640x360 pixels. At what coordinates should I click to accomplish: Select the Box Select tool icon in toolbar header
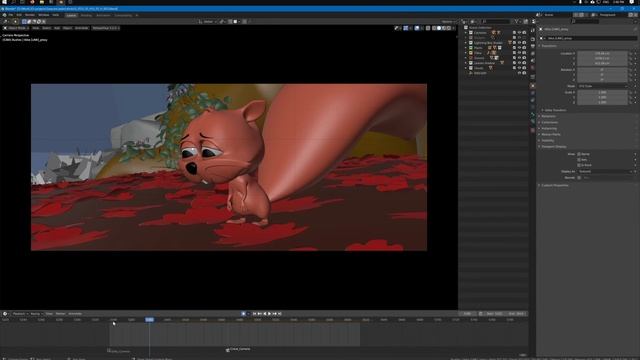click(x=24, y=22)
